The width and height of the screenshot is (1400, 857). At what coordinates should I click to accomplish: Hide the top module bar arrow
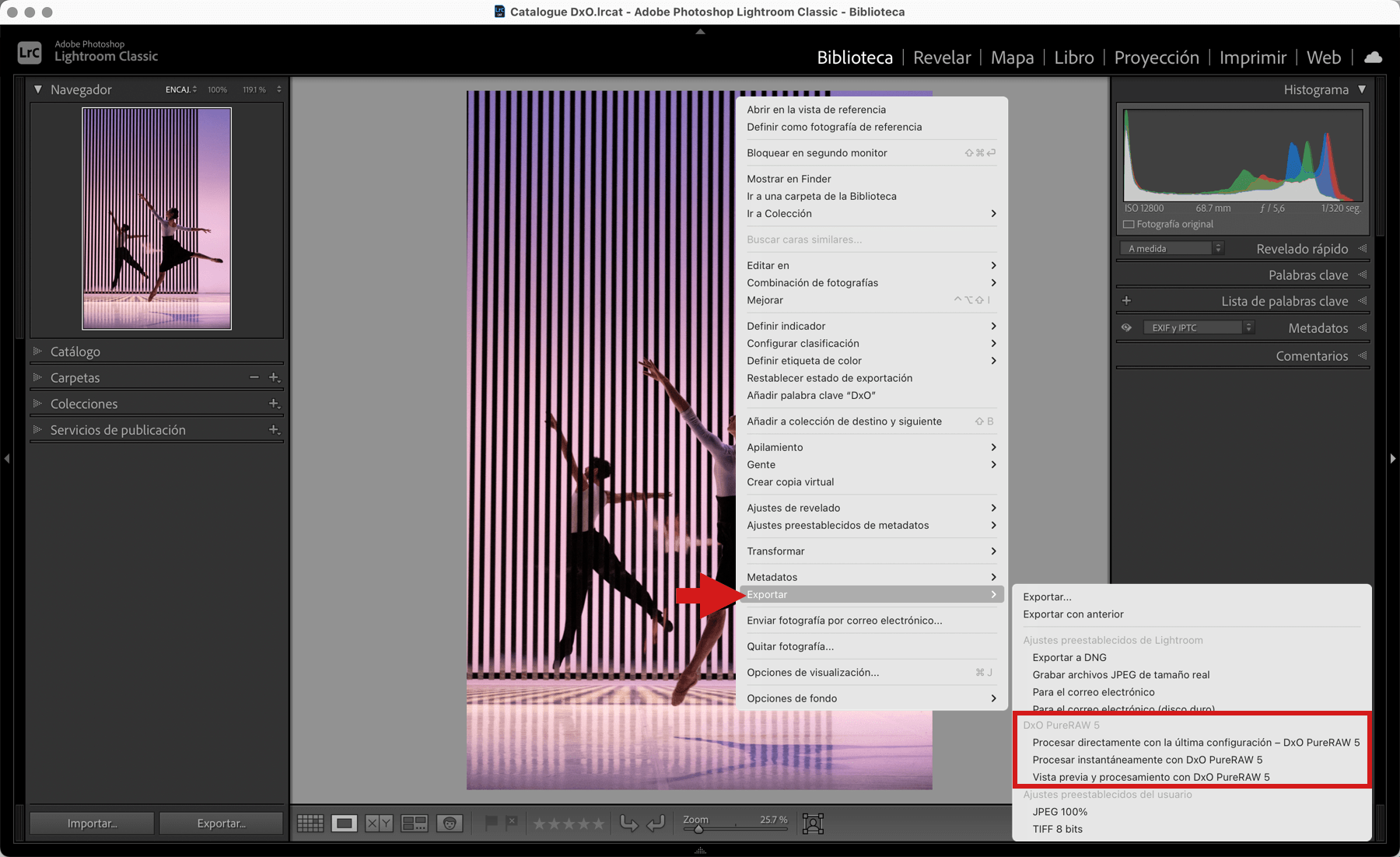(x=700, y=32)
